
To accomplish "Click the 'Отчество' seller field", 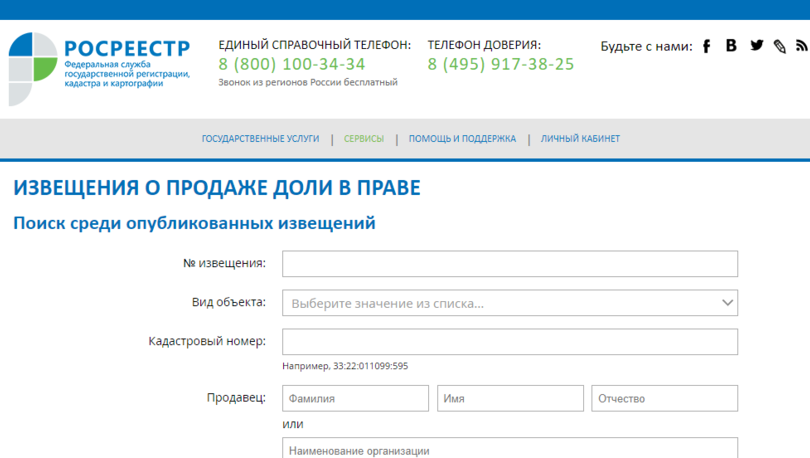I will click(x=664, y=398).
